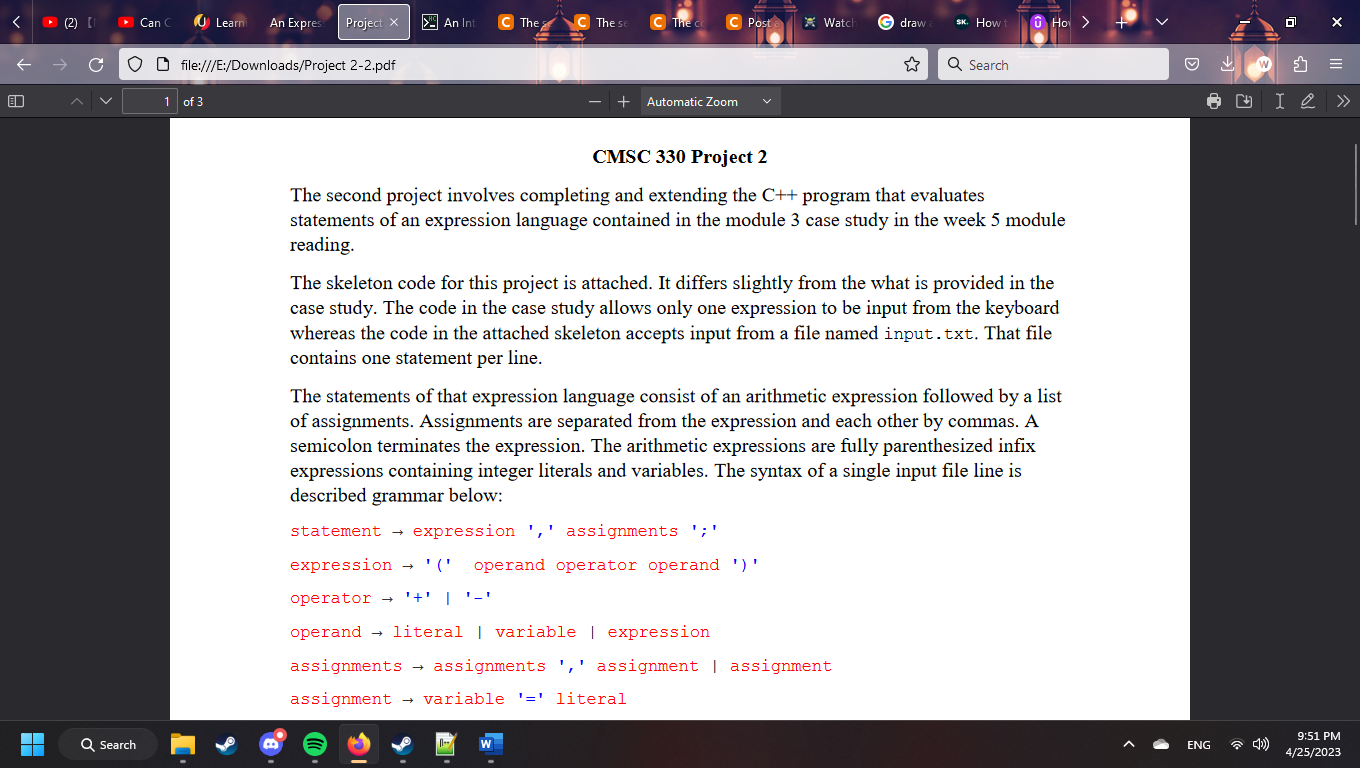Open a new browser tab
The width and height of the screenshot is (1360, 768).
pos(1120,20)
